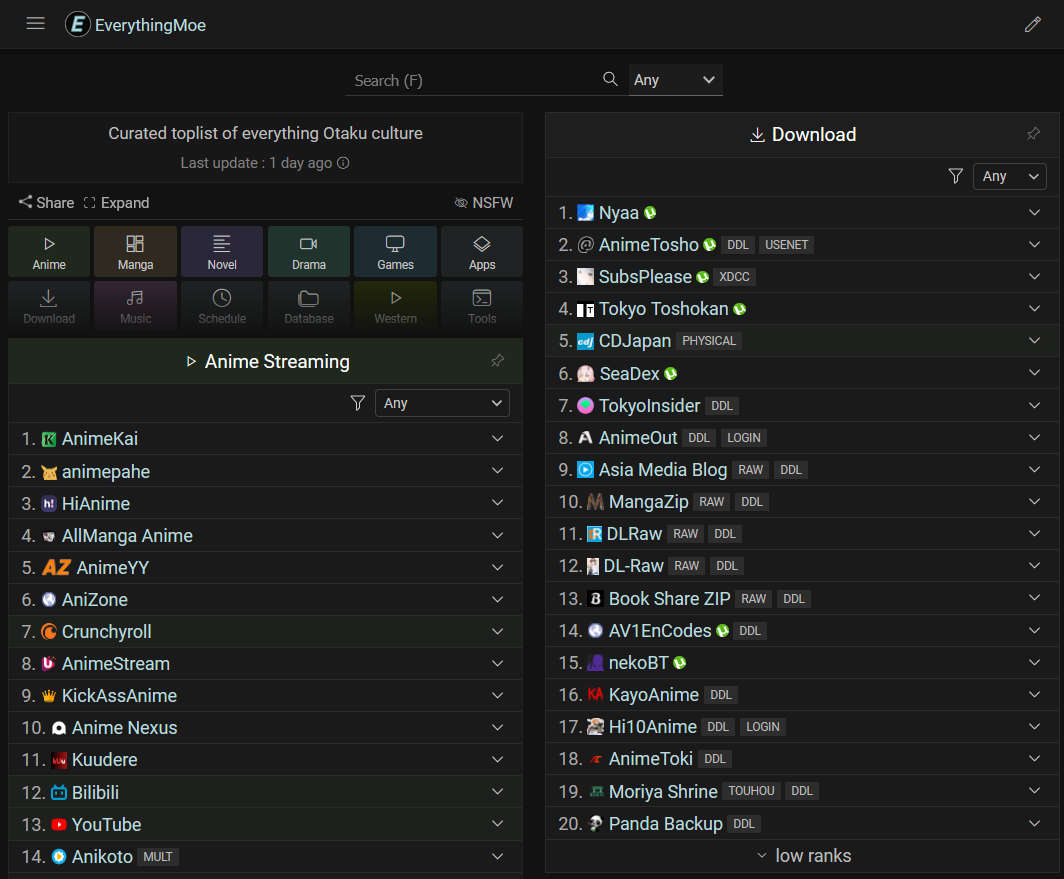Click the AnimeKai favicon
This screenshot has height=879, width=1064.
click(x=49, y=440)
